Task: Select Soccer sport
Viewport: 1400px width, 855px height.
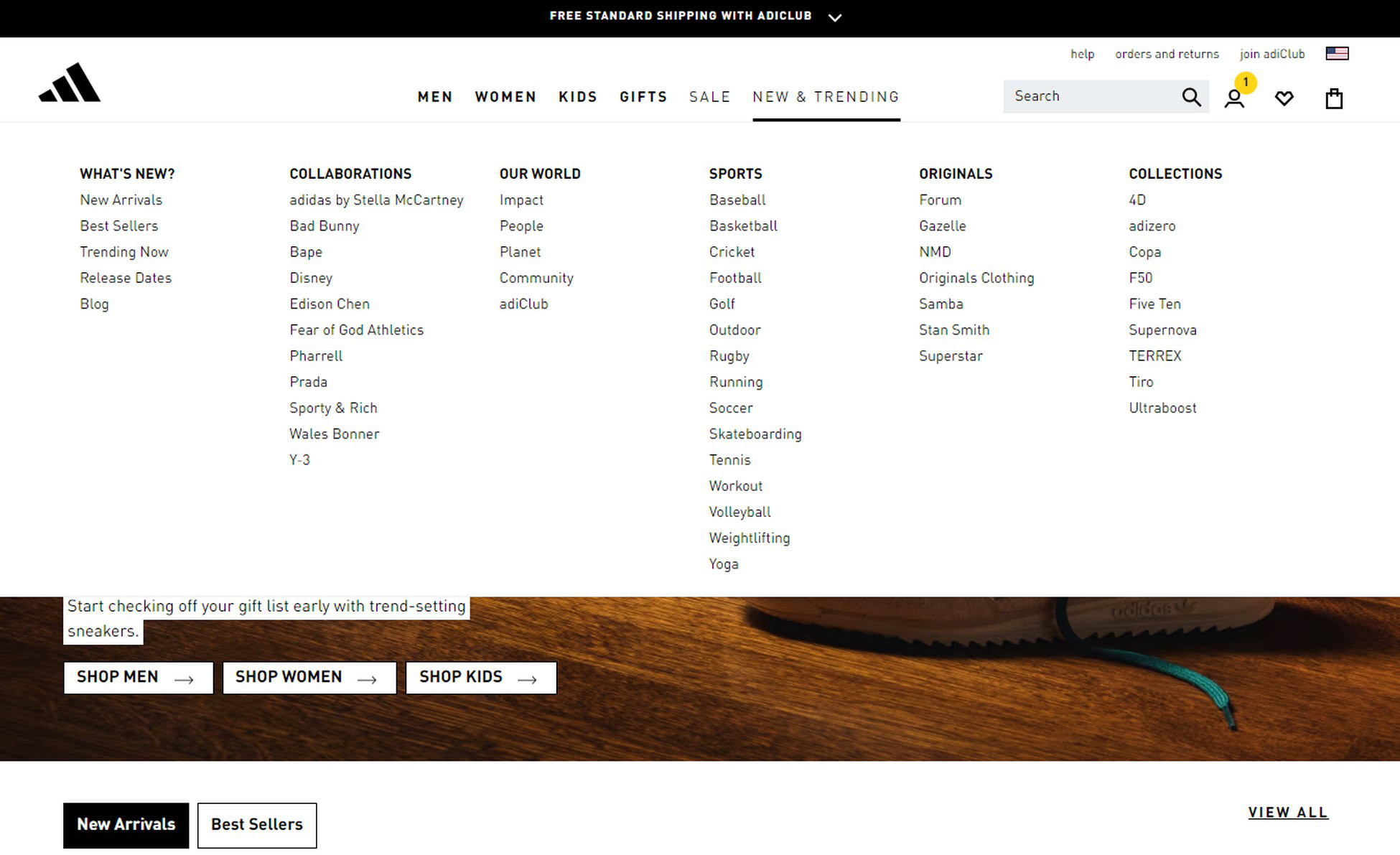Action: (x=731, y=408)
